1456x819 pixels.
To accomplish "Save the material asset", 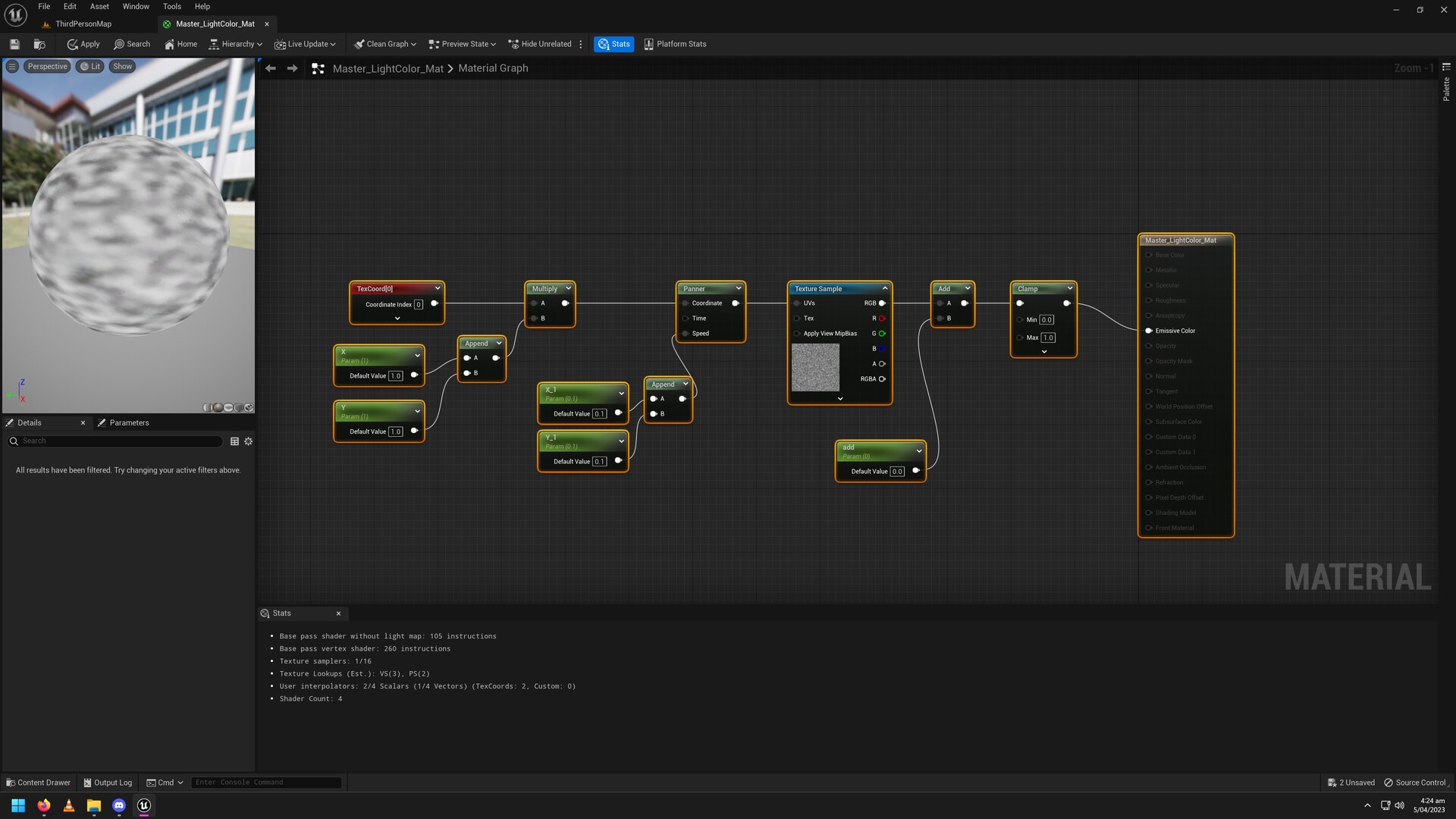I will [x=14, y=43].
